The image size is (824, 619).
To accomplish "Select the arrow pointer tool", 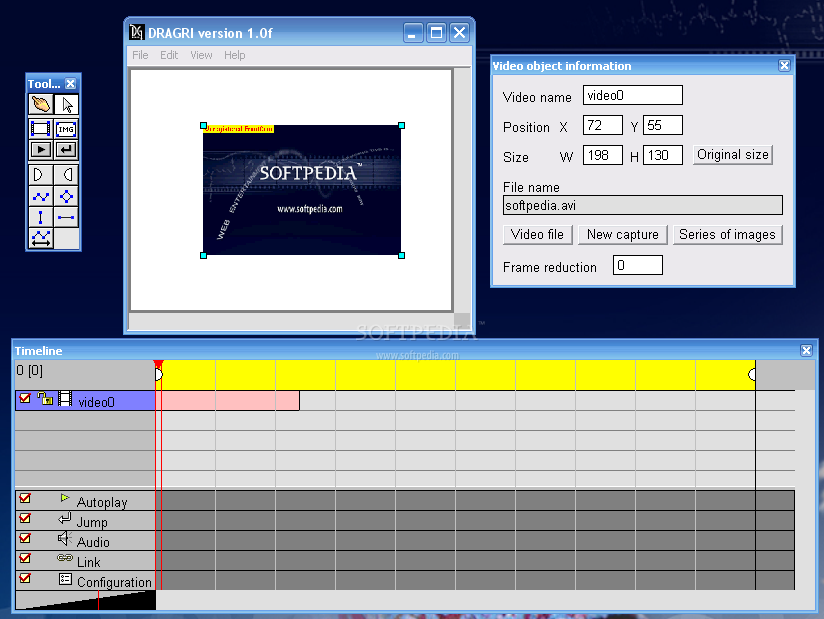I will pyautogui.click(x=67, y=104).
